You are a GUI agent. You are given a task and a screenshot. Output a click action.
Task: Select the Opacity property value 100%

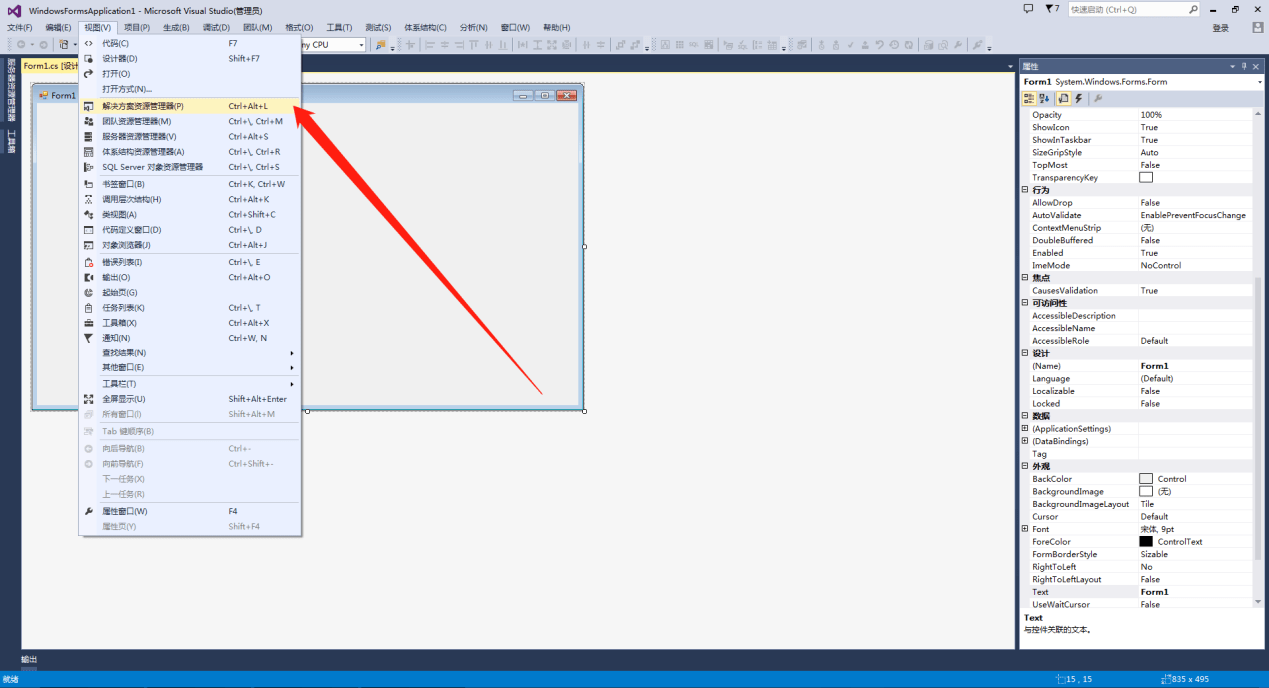point(1194,115)
